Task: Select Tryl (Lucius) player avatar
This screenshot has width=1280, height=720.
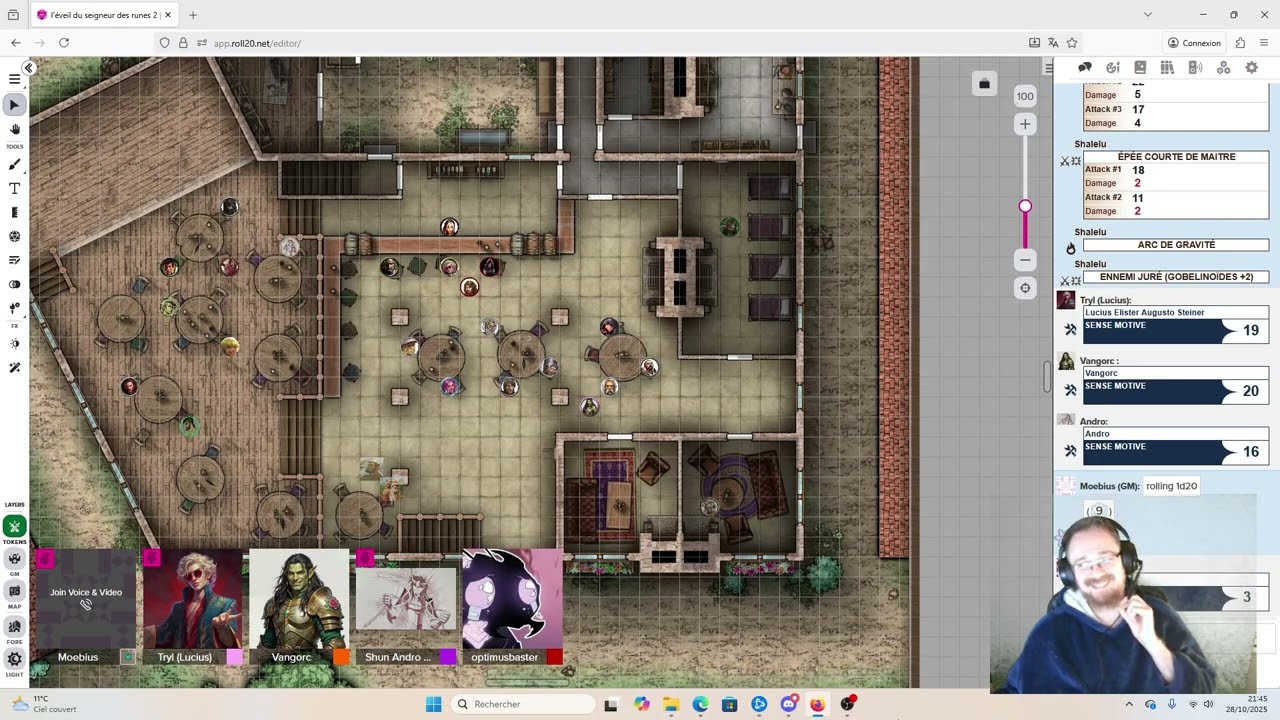Action: [x=193, y=598]
